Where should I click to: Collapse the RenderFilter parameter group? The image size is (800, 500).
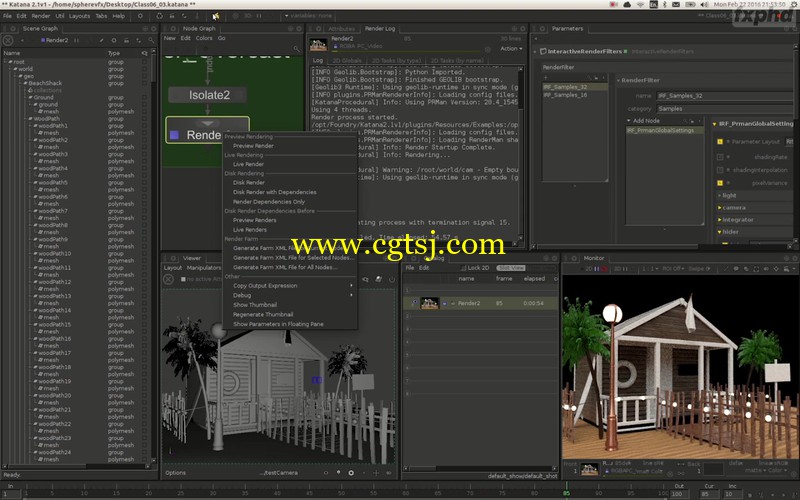click(618, 81)
